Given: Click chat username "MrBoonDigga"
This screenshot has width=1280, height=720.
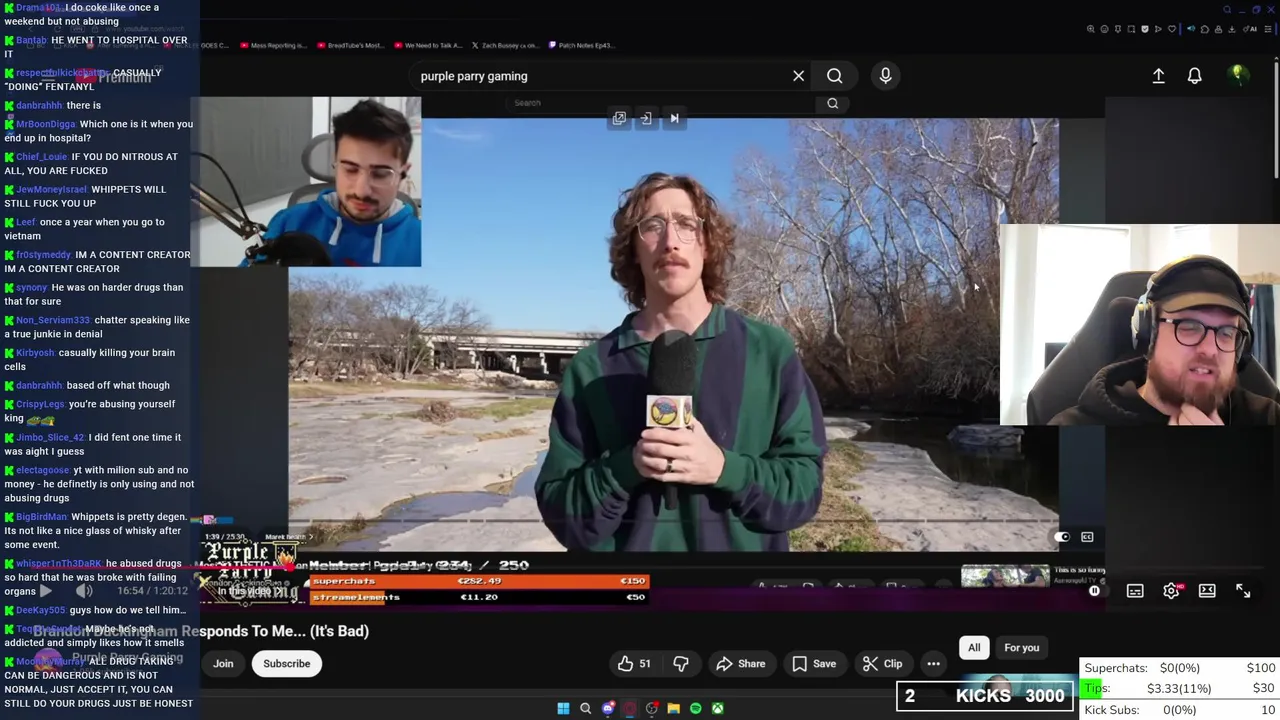Looking at the screenshot, I should (x=45, y=125).
